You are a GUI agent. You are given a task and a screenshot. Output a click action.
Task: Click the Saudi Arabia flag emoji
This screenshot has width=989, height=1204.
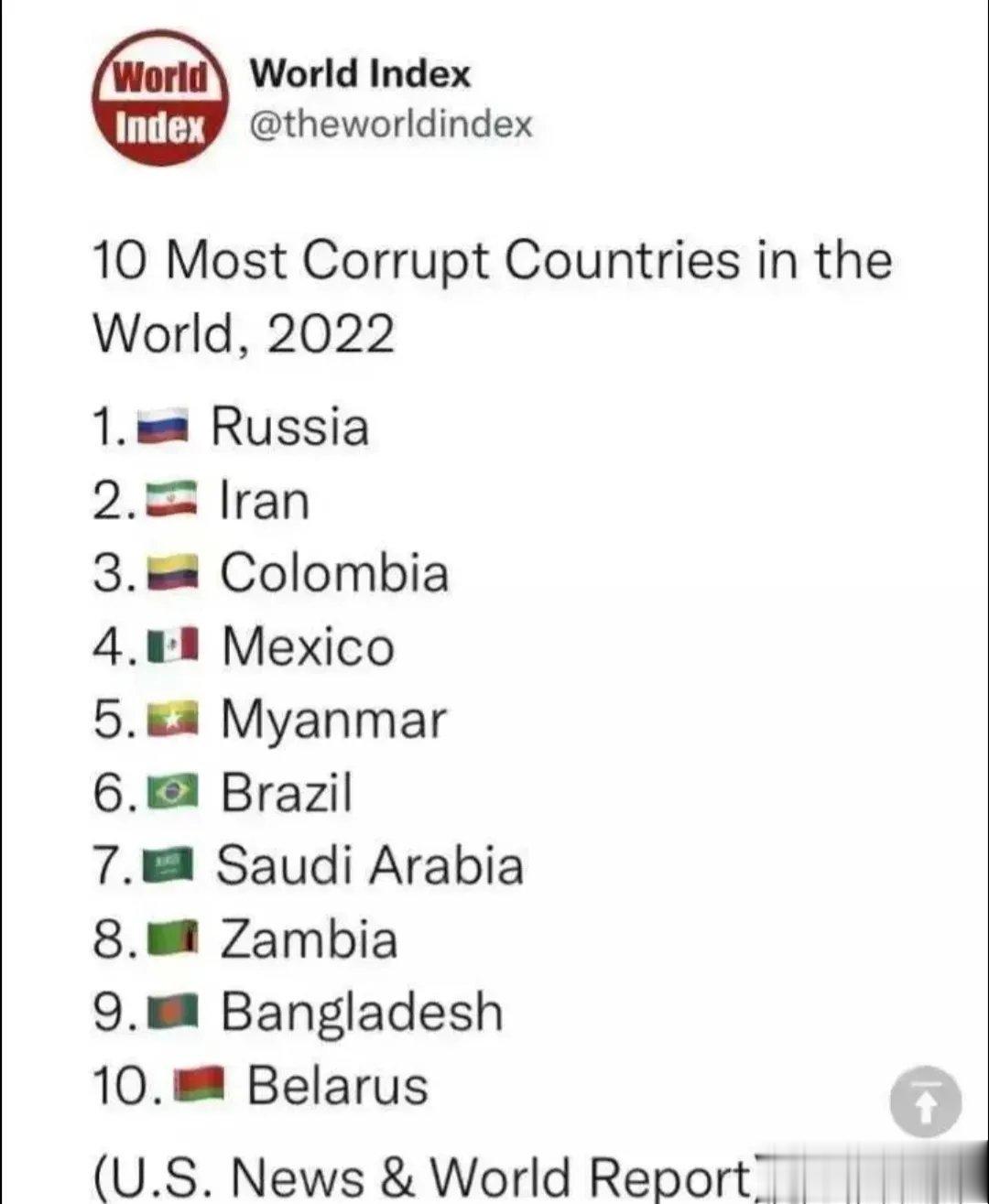click(169, 865)
